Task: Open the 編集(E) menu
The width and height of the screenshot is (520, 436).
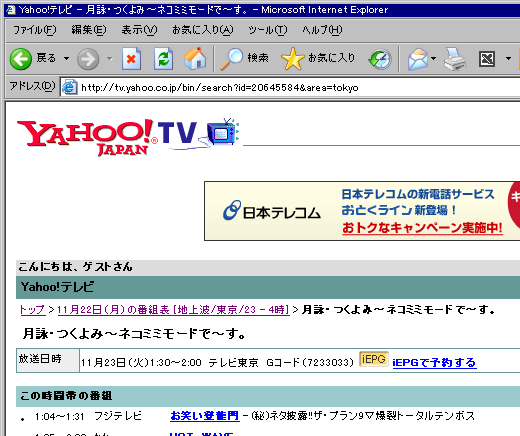Action: coord(89,30)
